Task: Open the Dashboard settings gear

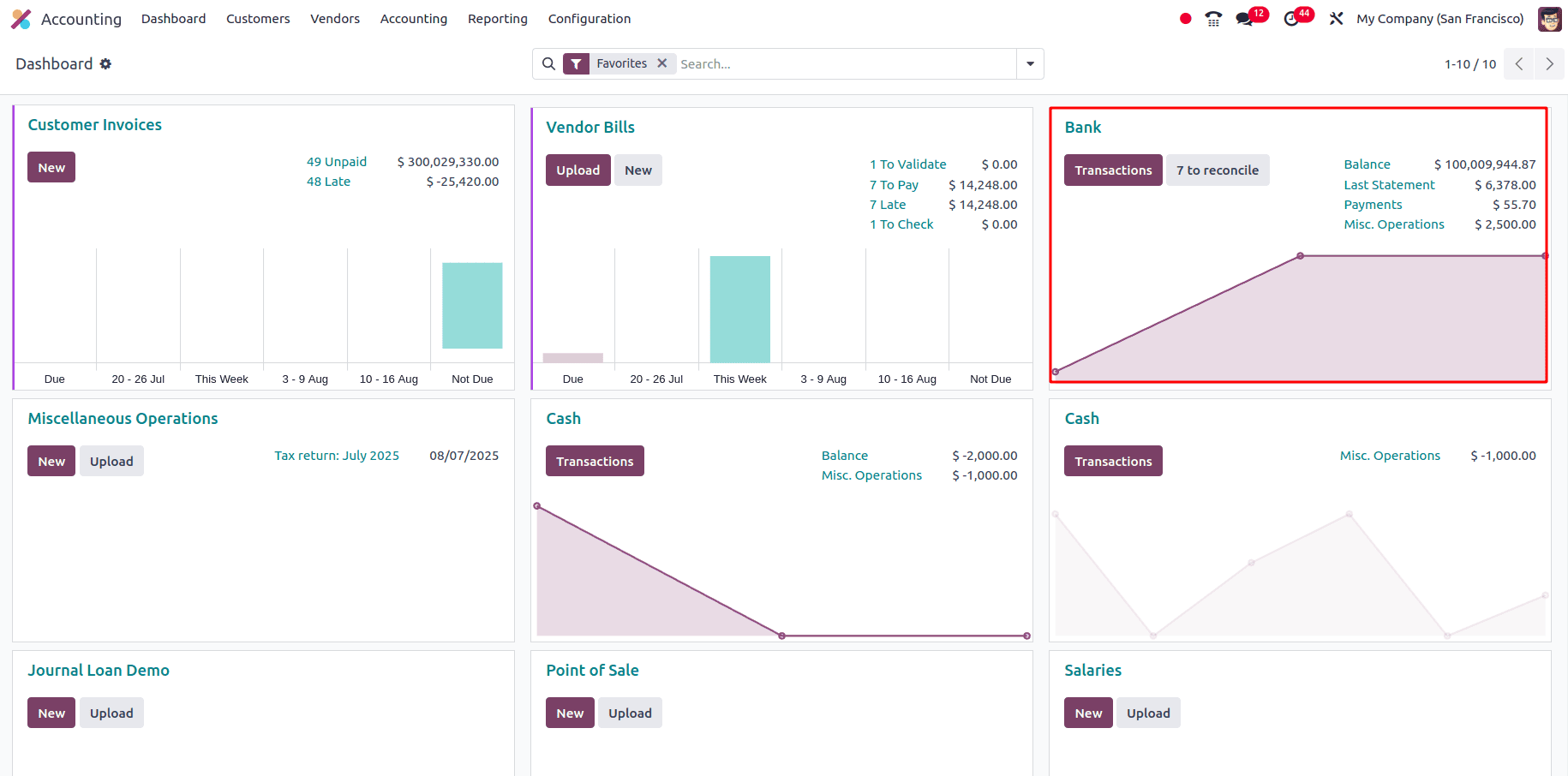Action: pos(105,63)
